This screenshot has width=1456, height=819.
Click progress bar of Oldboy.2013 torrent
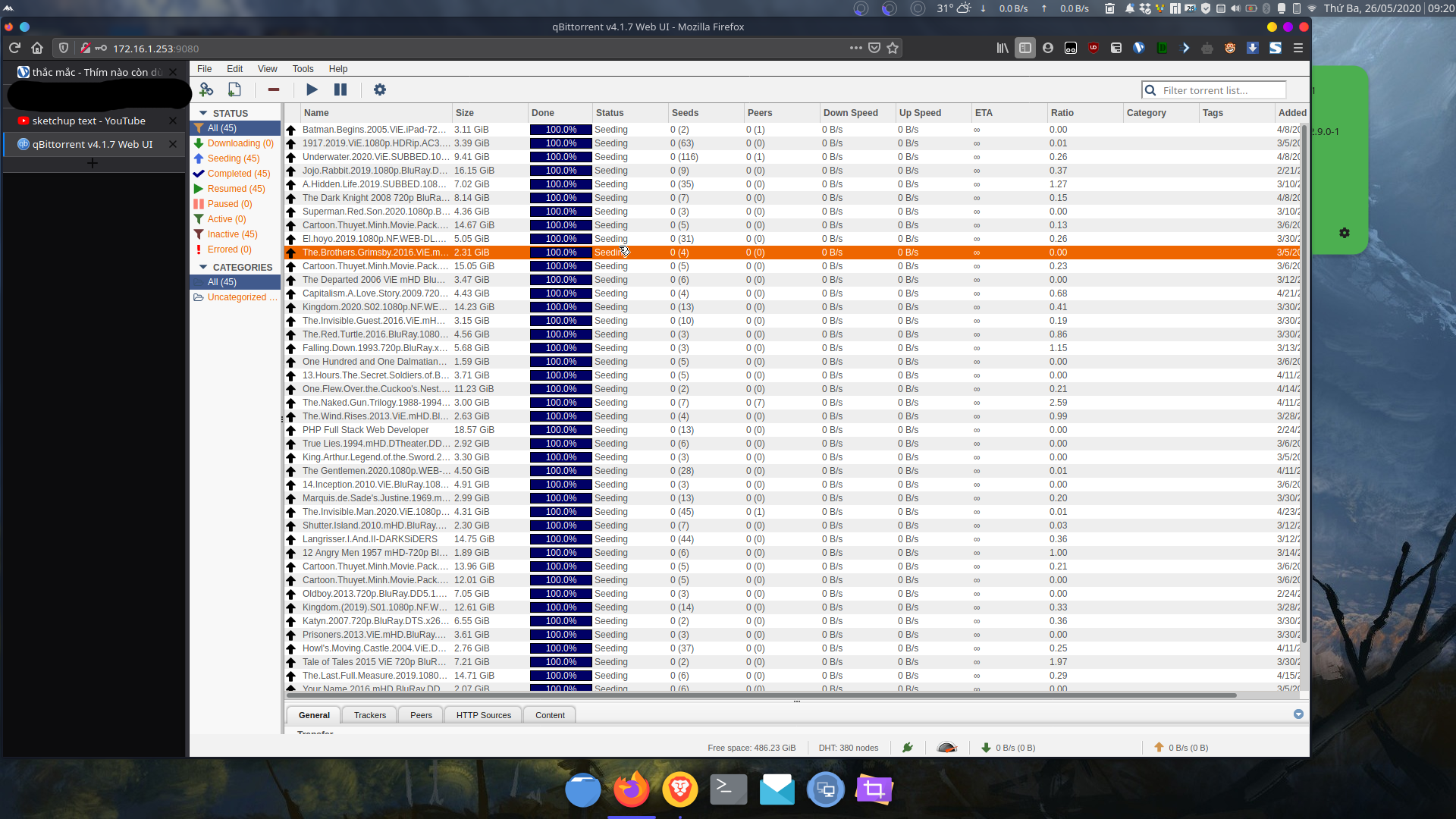coord(561,594)
